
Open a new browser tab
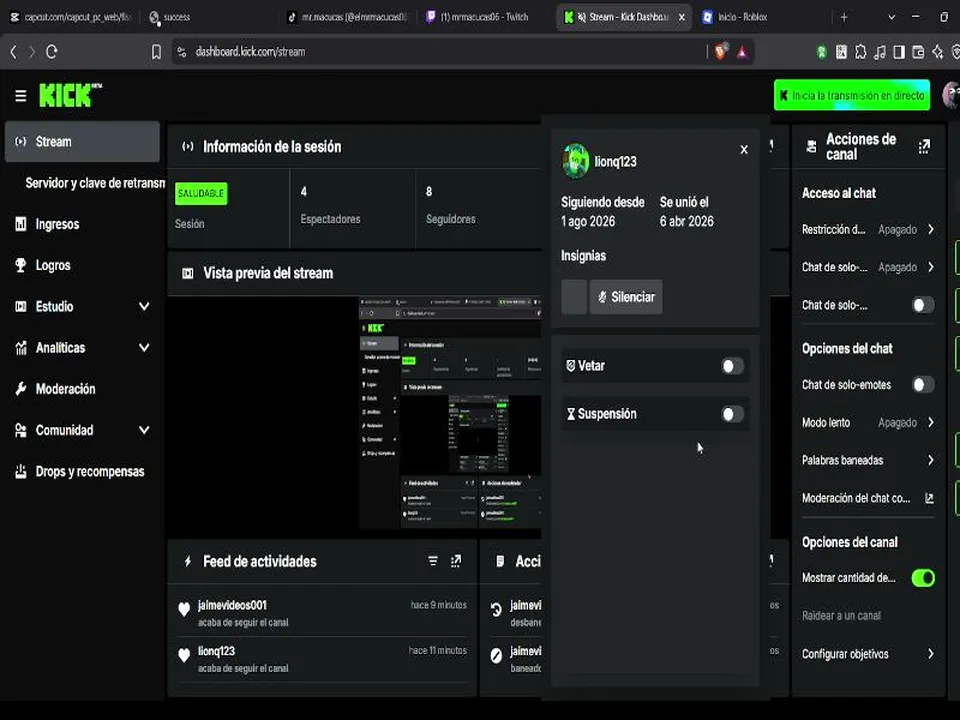pyautogui.click(x=844, y=17)
